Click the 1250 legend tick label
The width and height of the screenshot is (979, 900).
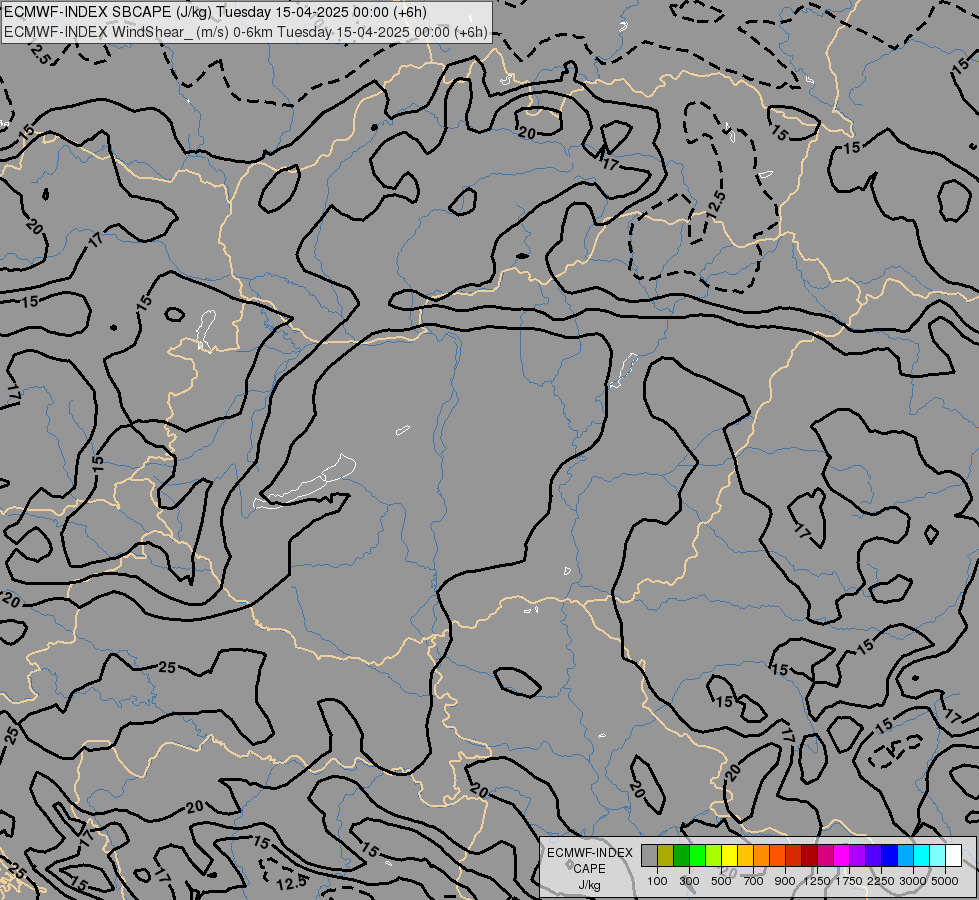click(817, 881)
